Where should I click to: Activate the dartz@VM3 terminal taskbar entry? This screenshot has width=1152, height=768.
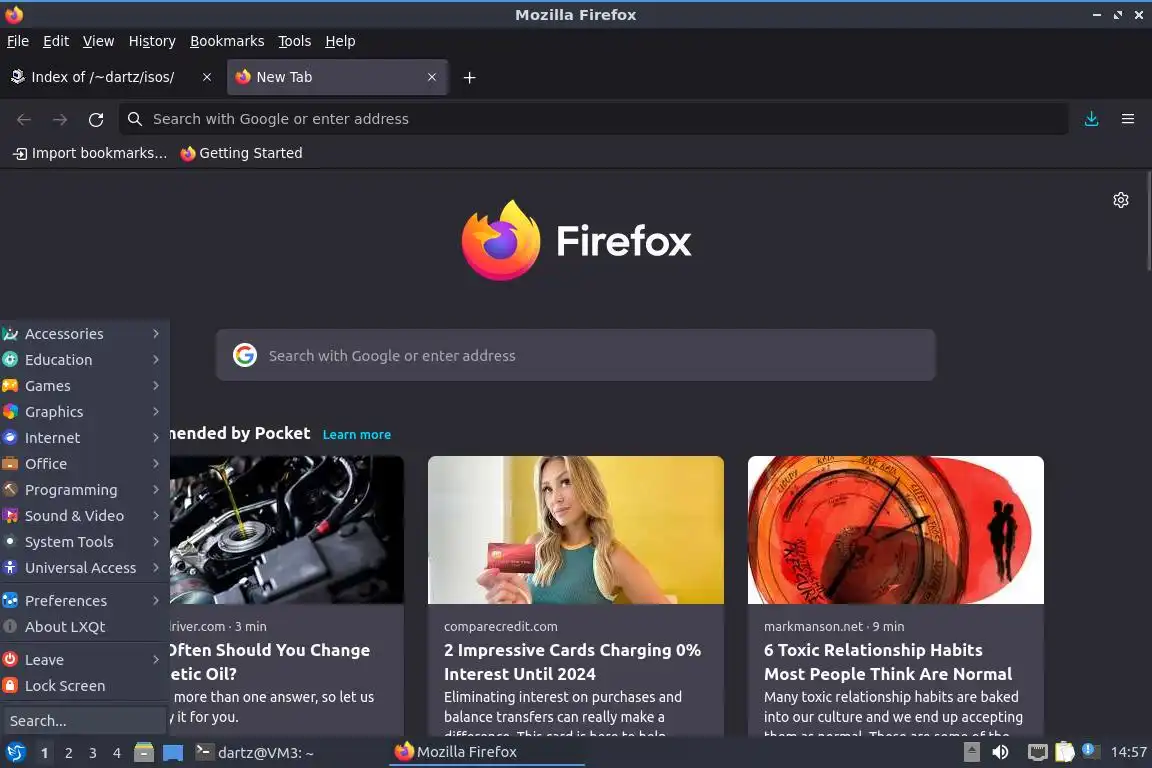[288, 753]
